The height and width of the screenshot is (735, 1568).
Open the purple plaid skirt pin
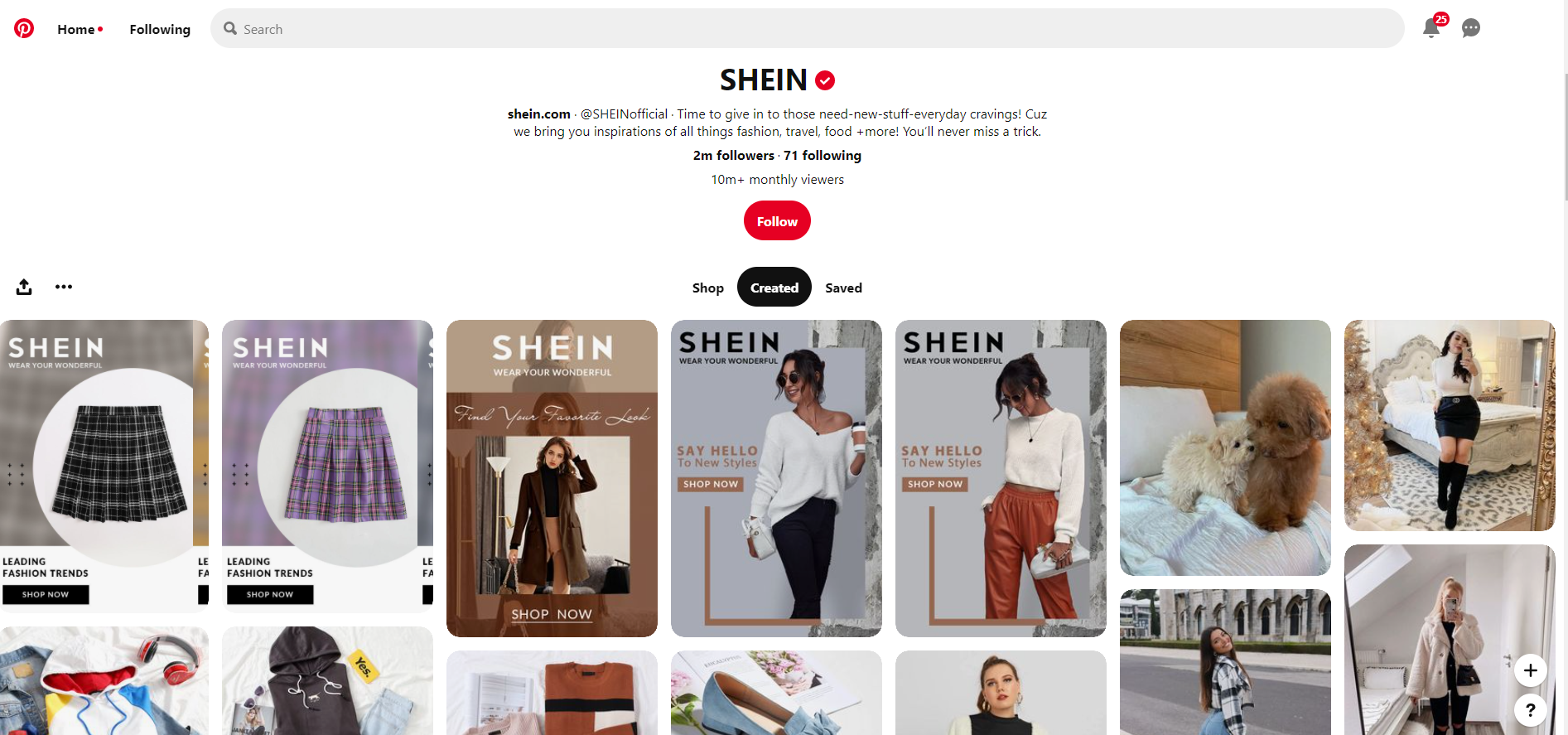[x=327, y=467]
